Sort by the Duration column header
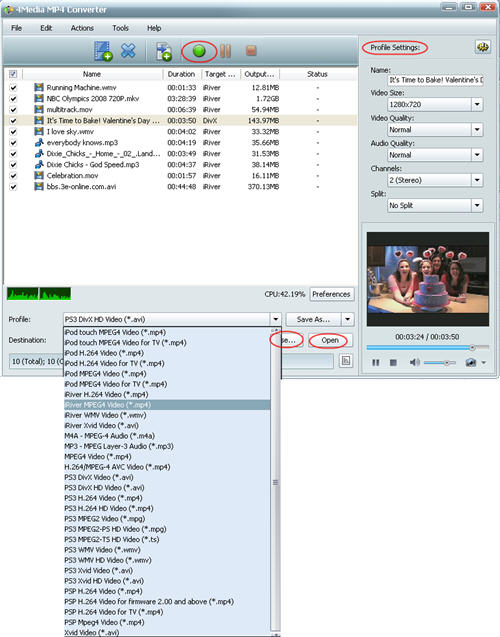 click(x=181, y=74)
